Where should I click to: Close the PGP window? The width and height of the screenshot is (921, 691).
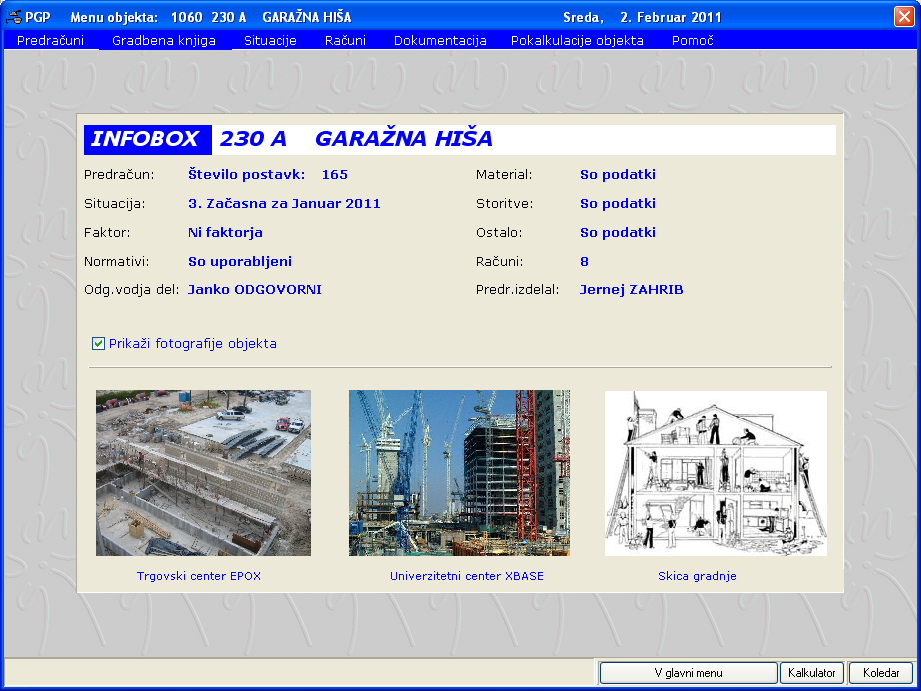(903, 17)
